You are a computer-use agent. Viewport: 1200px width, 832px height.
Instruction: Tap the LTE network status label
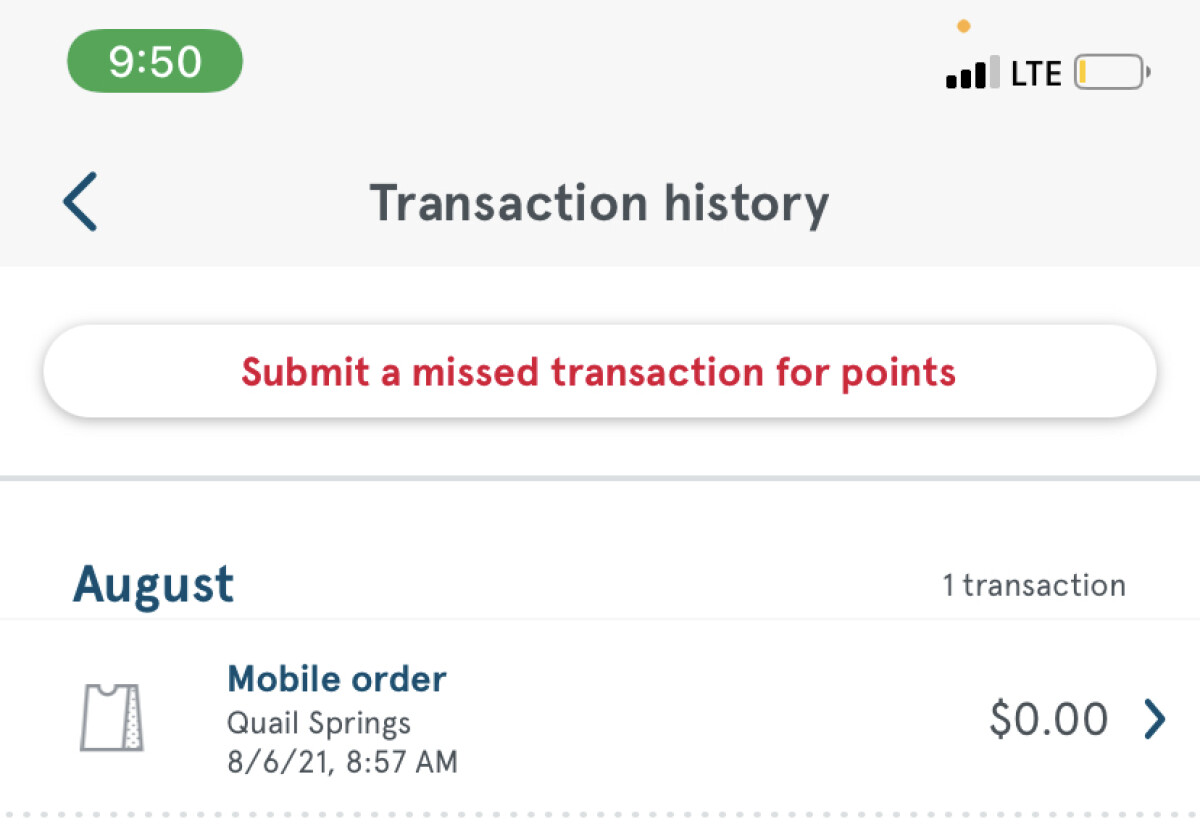[1035, 74]
